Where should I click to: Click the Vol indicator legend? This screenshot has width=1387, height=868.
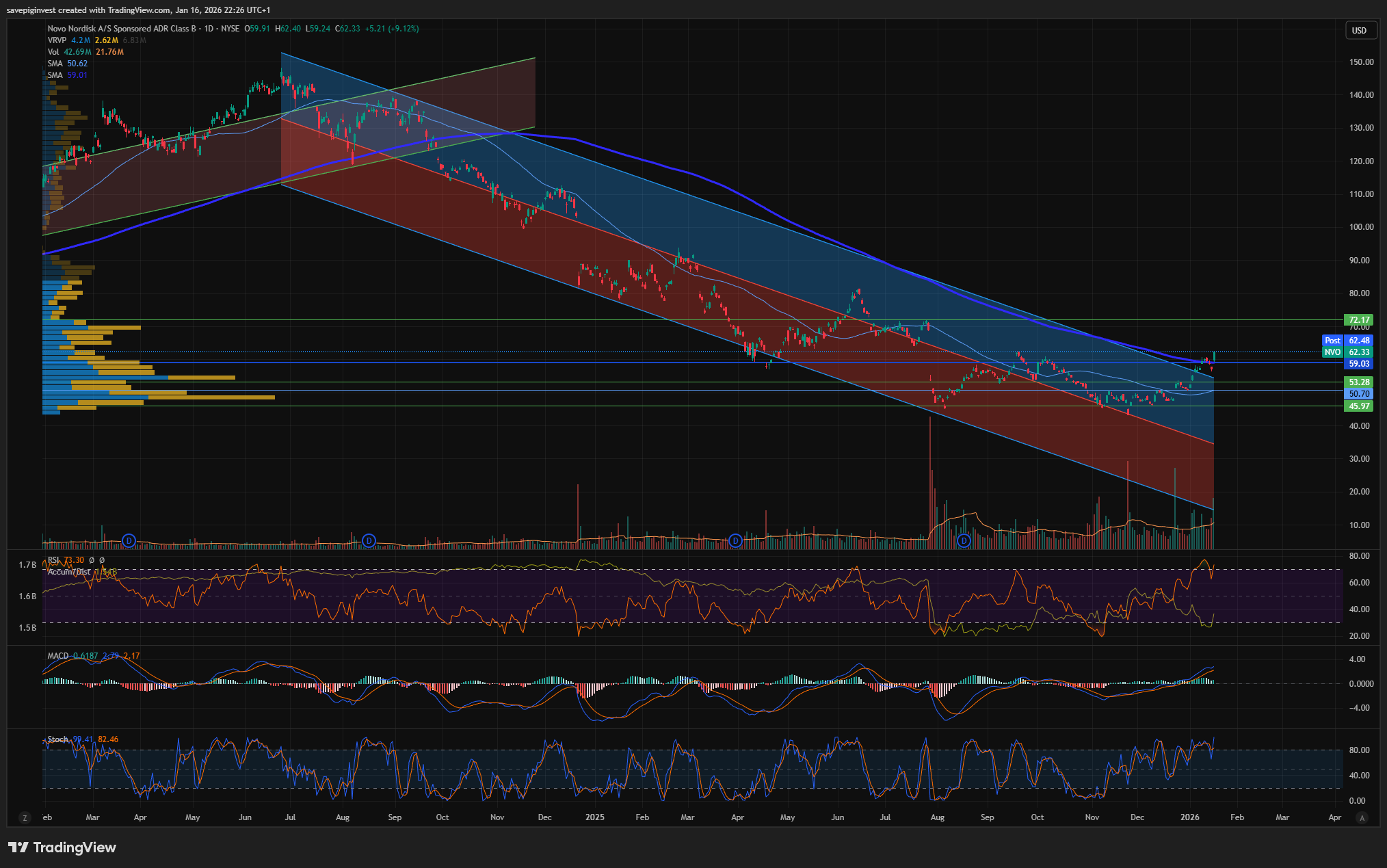(53, 52)
